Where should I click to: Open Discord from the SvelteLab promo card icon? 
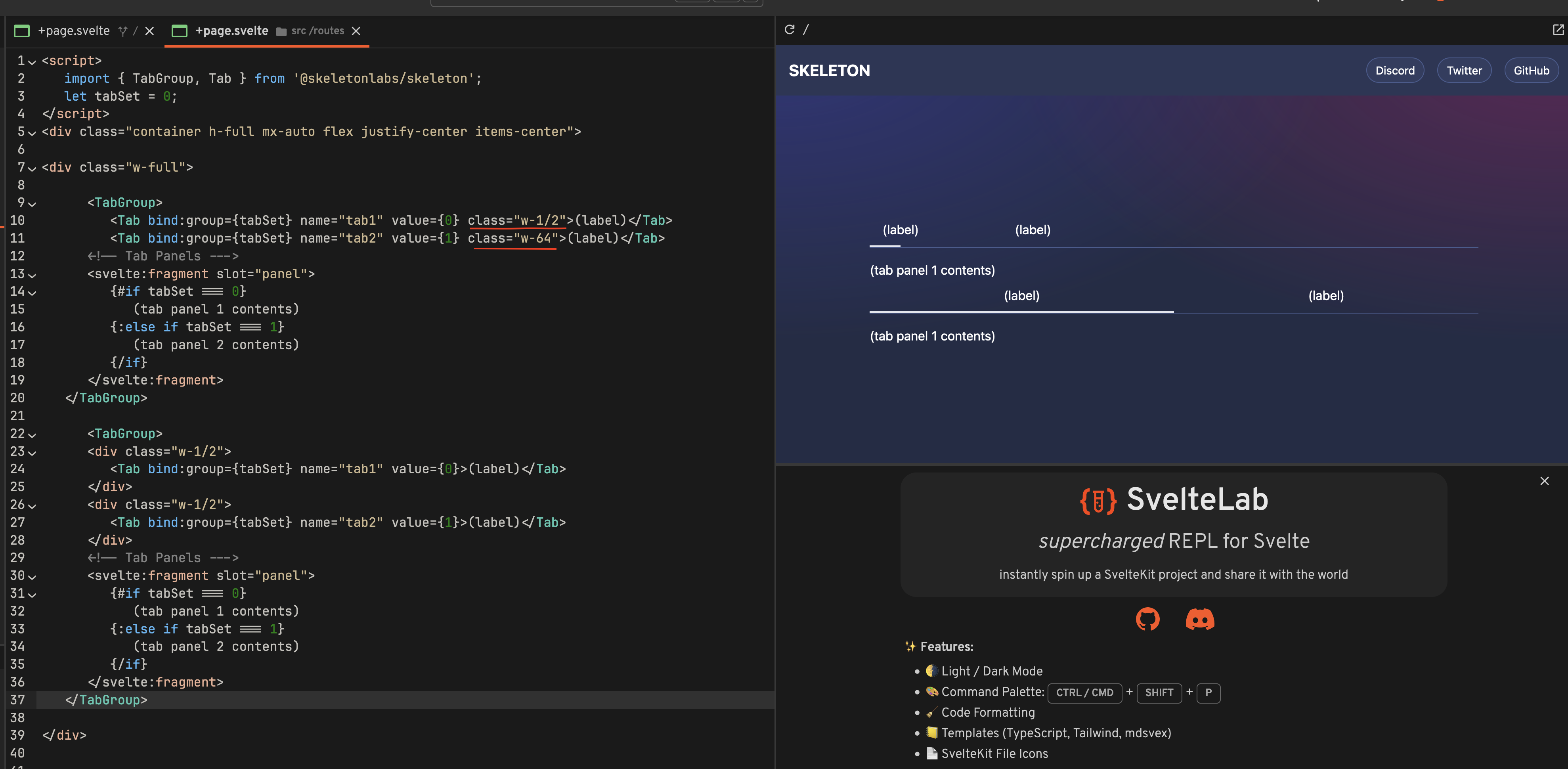(x=1200, y=619)
